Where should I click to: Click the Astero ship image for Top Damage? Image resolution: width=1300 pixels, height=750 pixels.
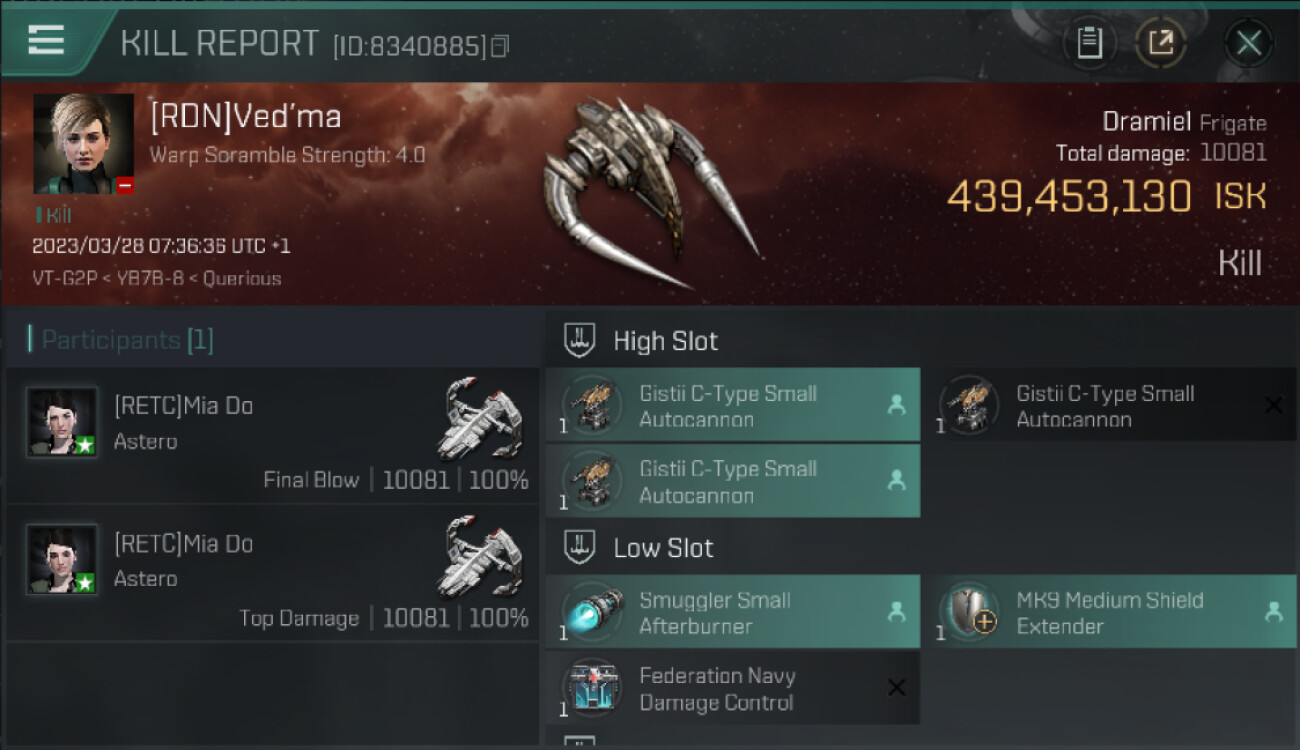480,556
